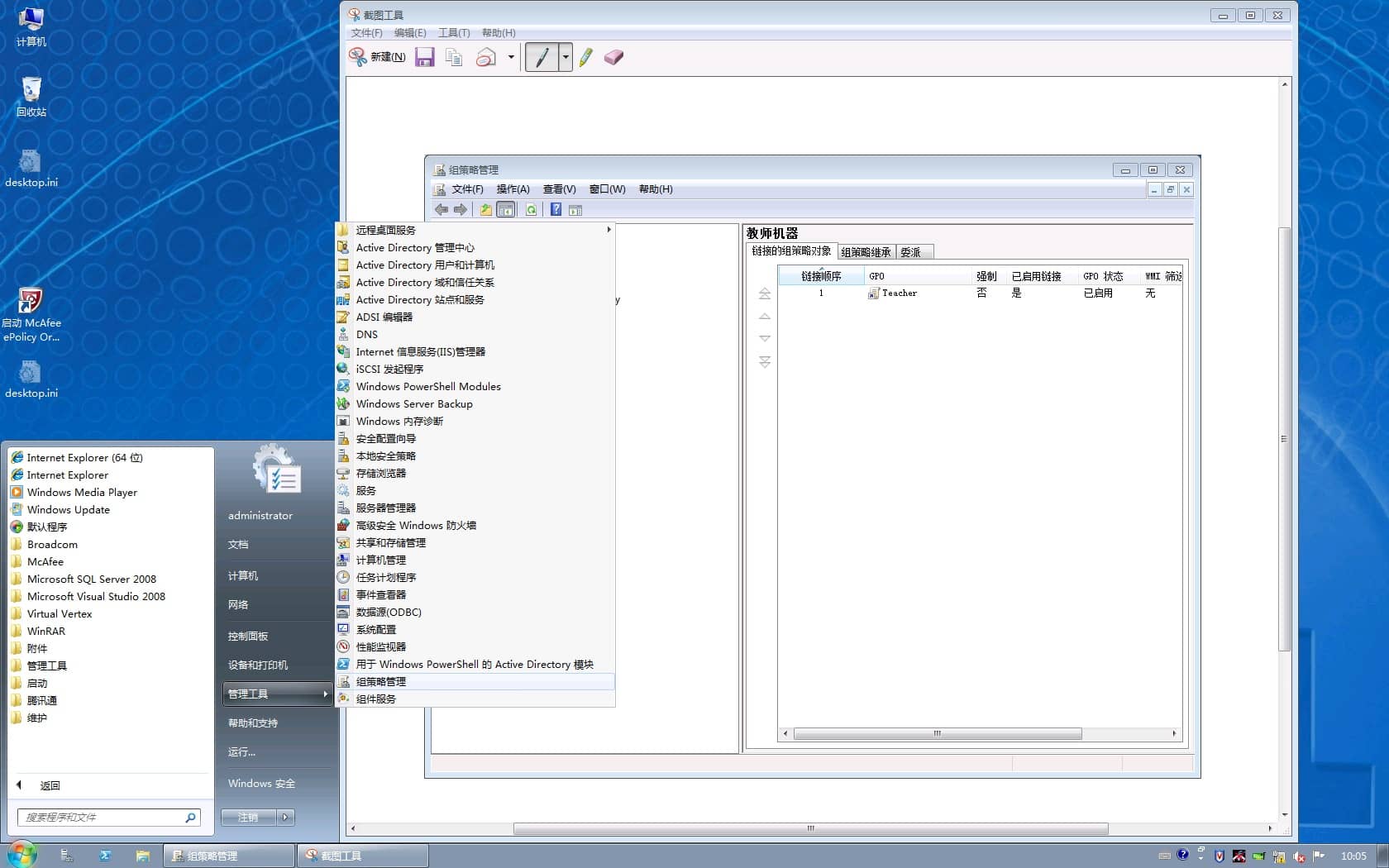Move link to top with double up arrow

click(x=765, y=293)
